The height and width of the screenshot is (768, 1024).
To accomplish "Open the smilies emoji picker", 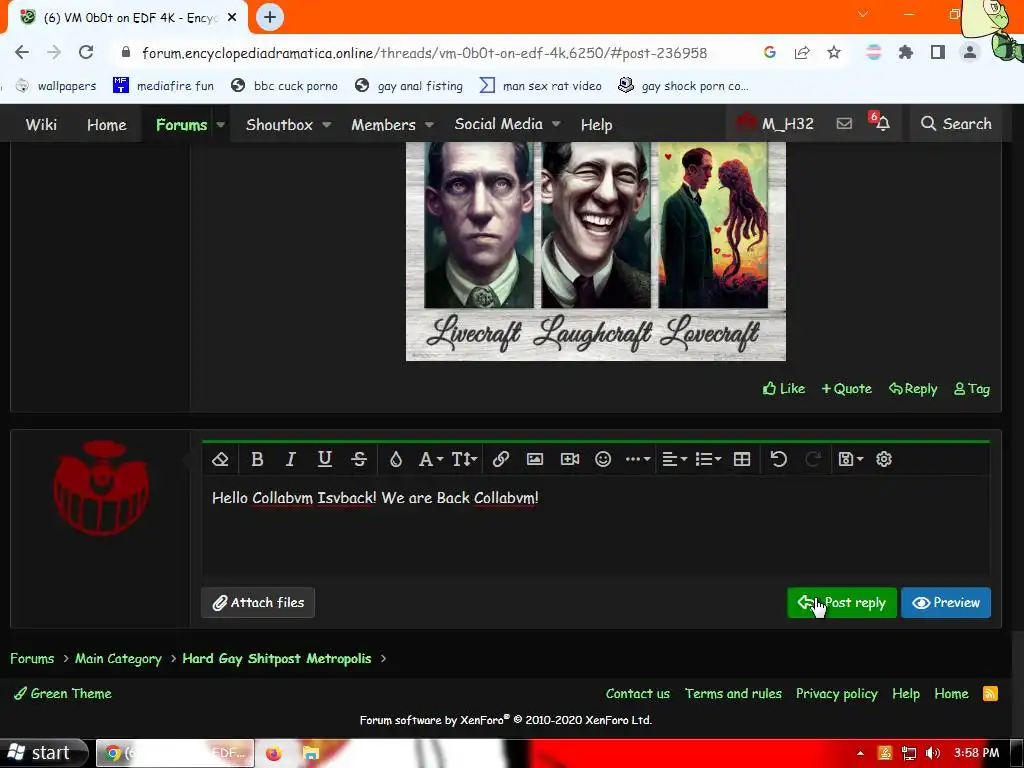I will click(603, 459).
